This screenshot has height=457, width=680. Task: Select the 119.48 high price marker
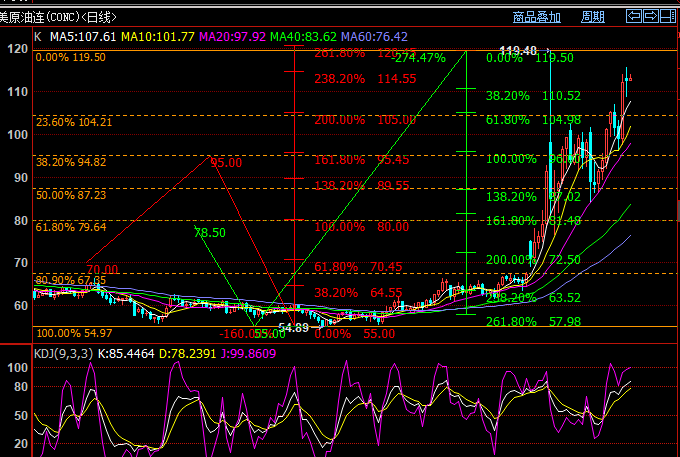tap(518, 50)
